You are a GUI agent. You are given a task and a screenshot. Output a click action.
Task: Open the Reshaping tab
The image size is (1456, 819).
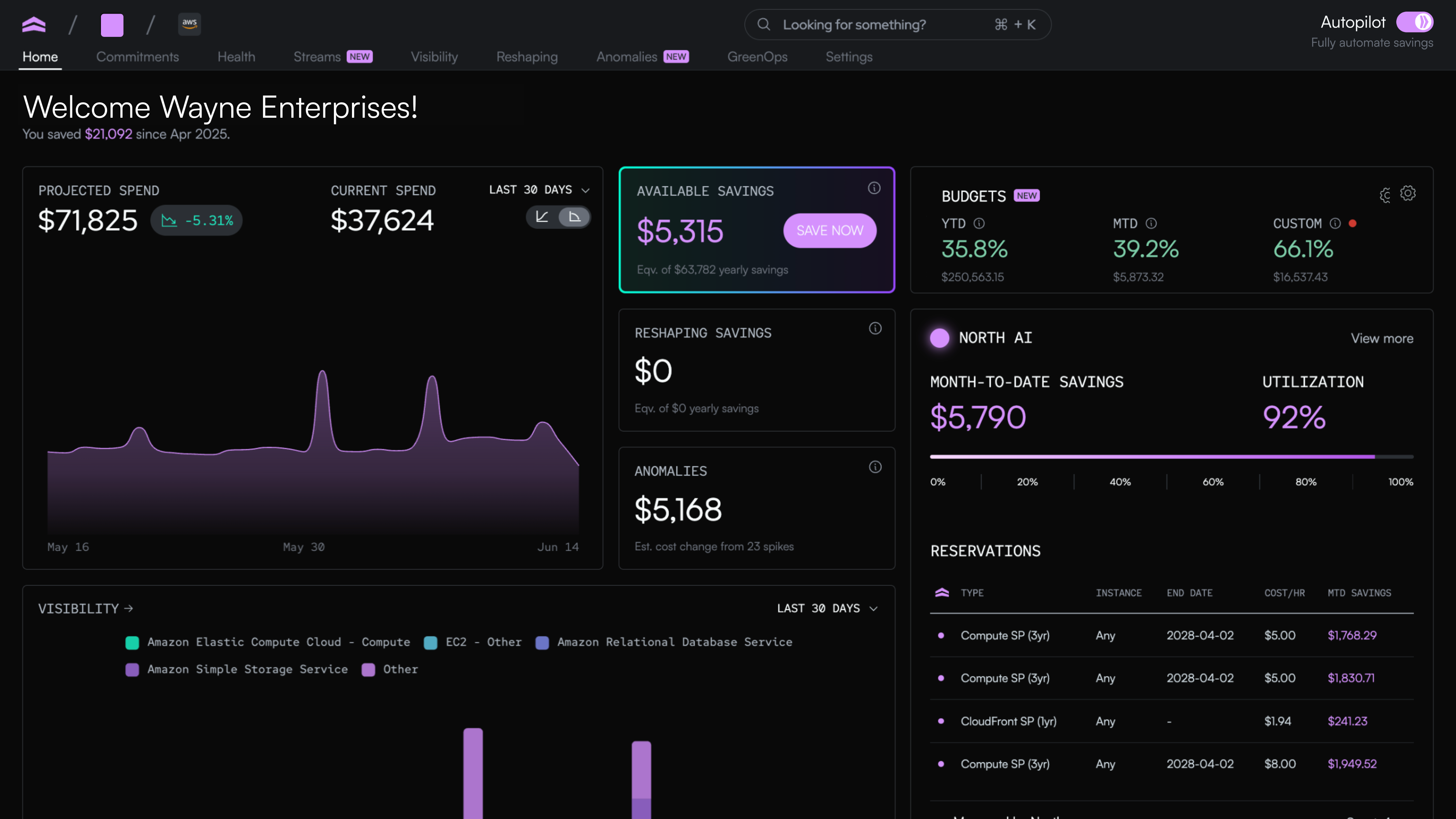527,57
